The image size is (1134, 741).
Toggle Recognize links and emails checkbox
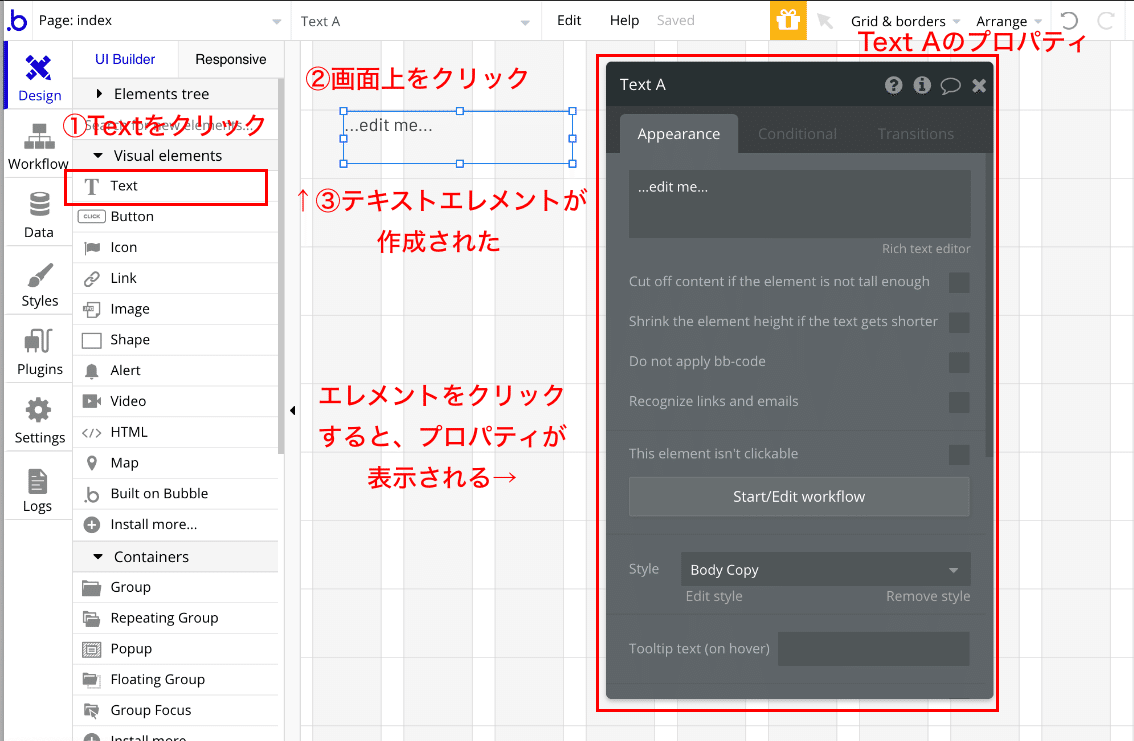pyautogui.click(x=959, y=402)
